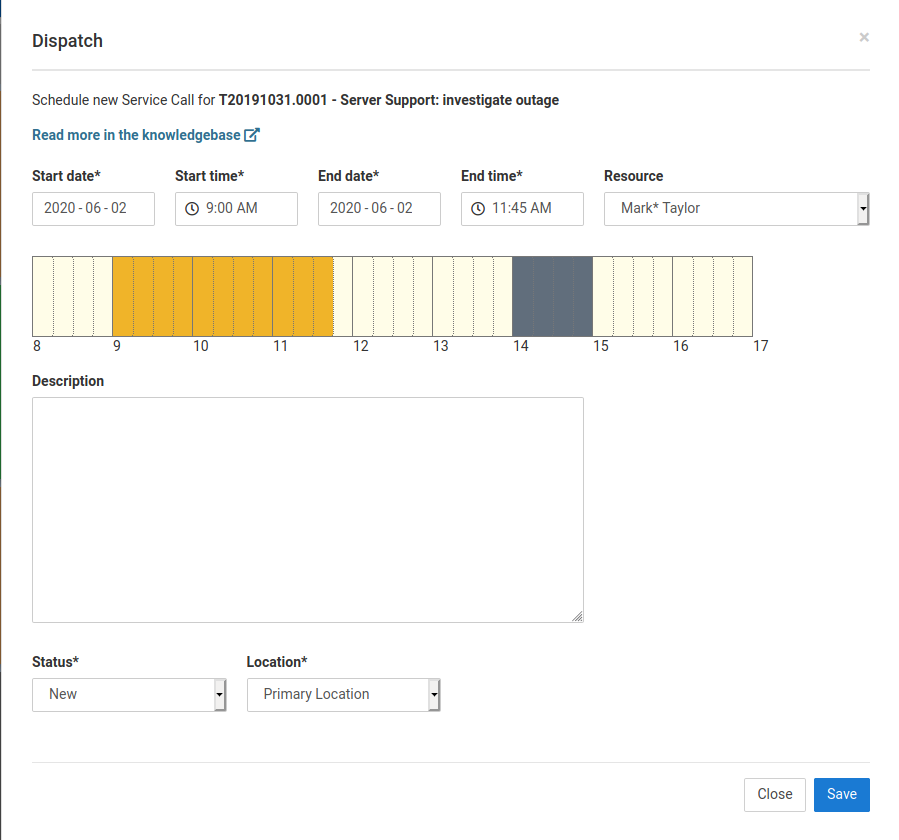The image size is (899, 840).
Task: Click the clock icon in Start time
Action: point(192,209)
